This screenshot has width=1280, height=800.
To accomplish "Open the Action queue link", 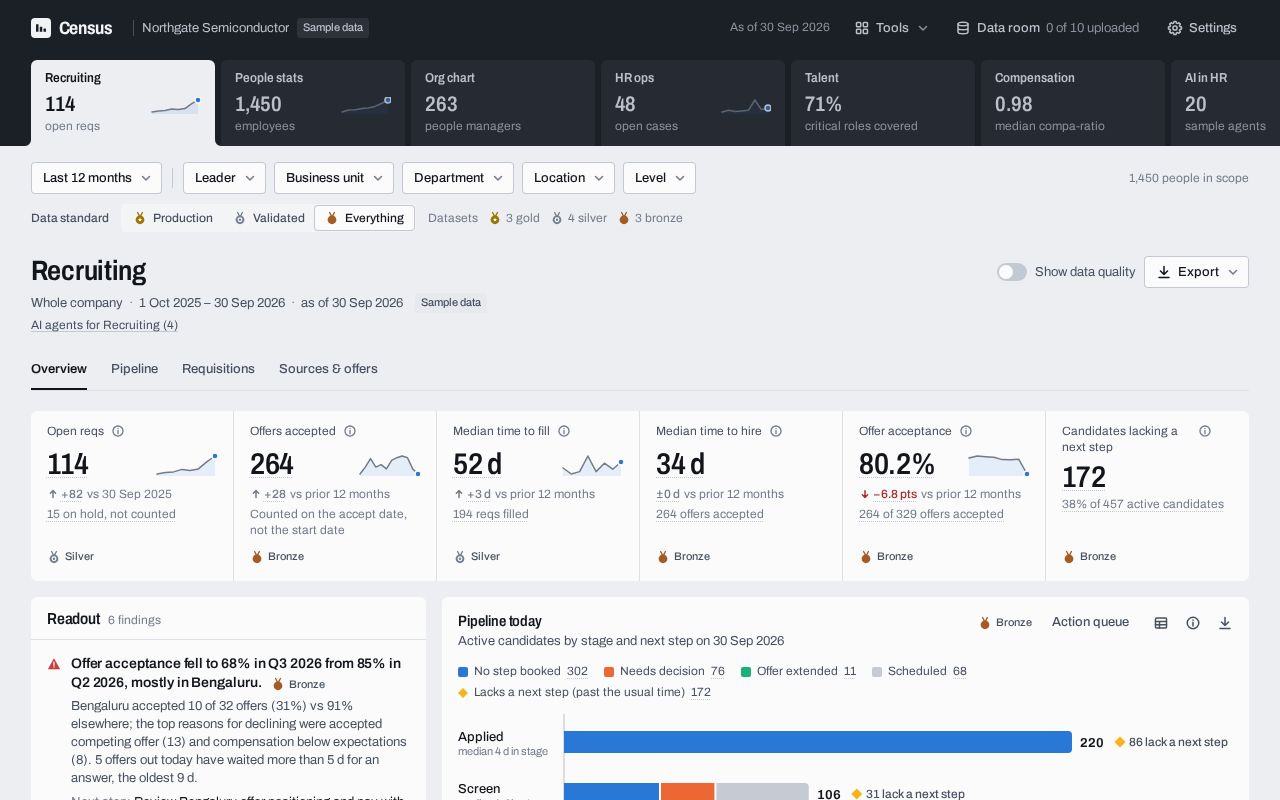I will point(1090,622).
